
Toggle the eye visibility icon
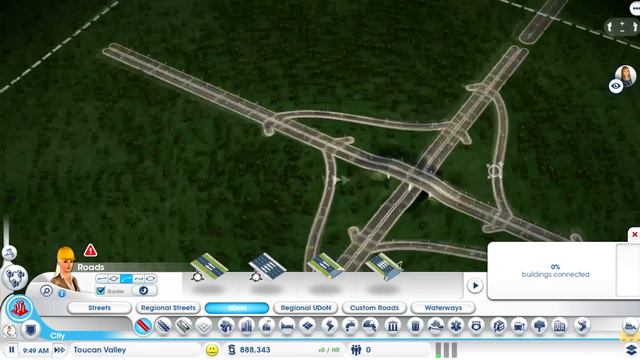[616, 86]
